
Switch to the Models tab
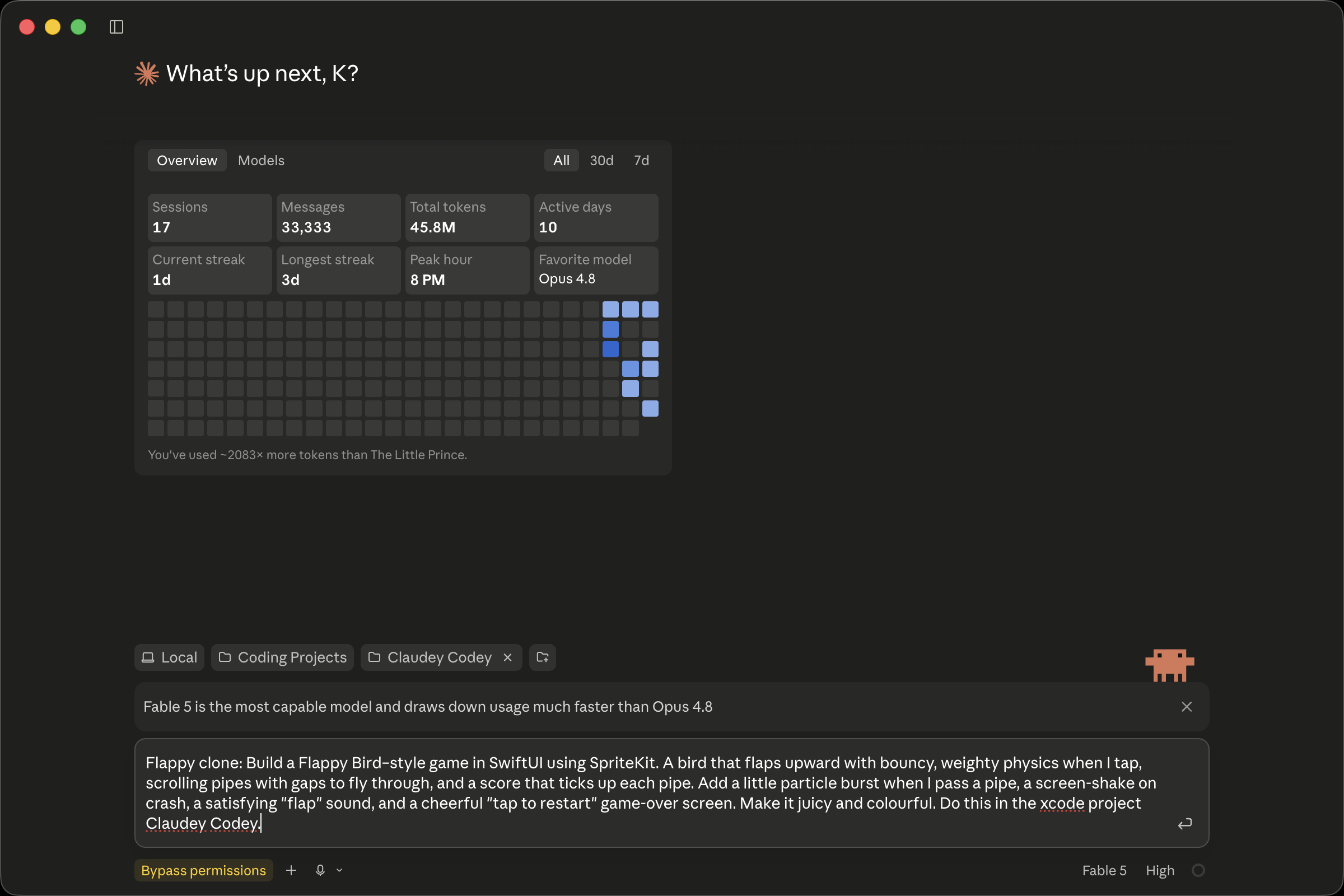261,161
